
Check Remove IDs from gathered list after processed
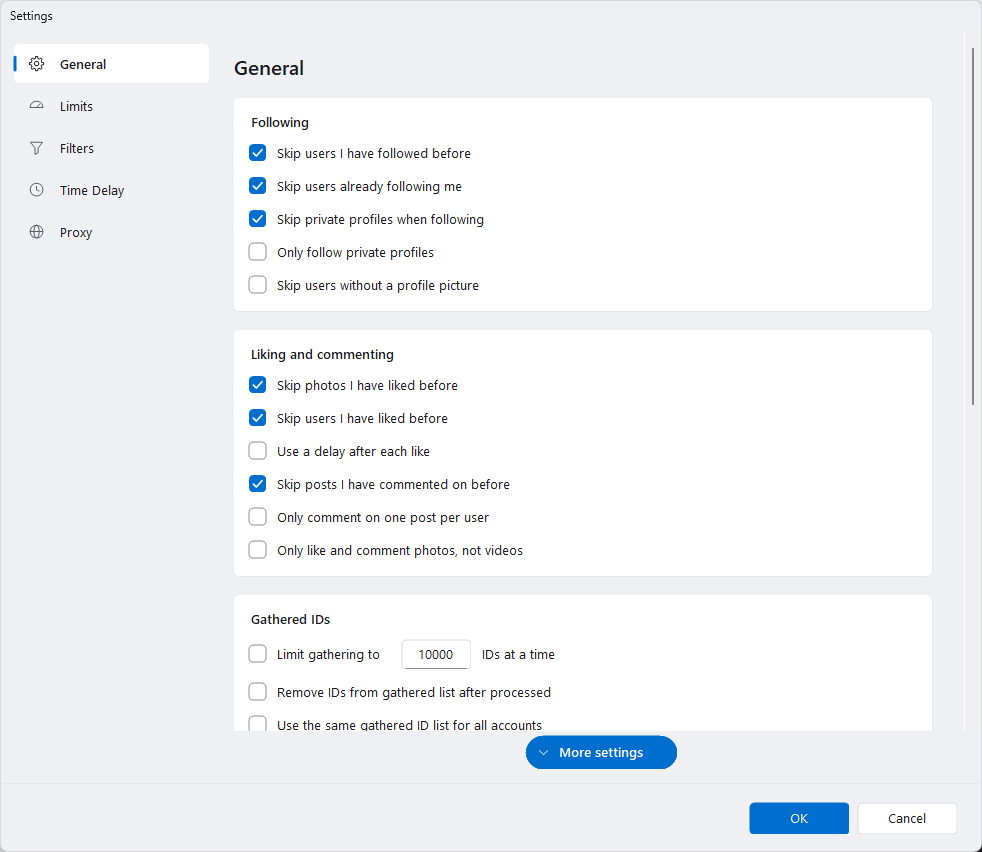(x=257, y=692)
